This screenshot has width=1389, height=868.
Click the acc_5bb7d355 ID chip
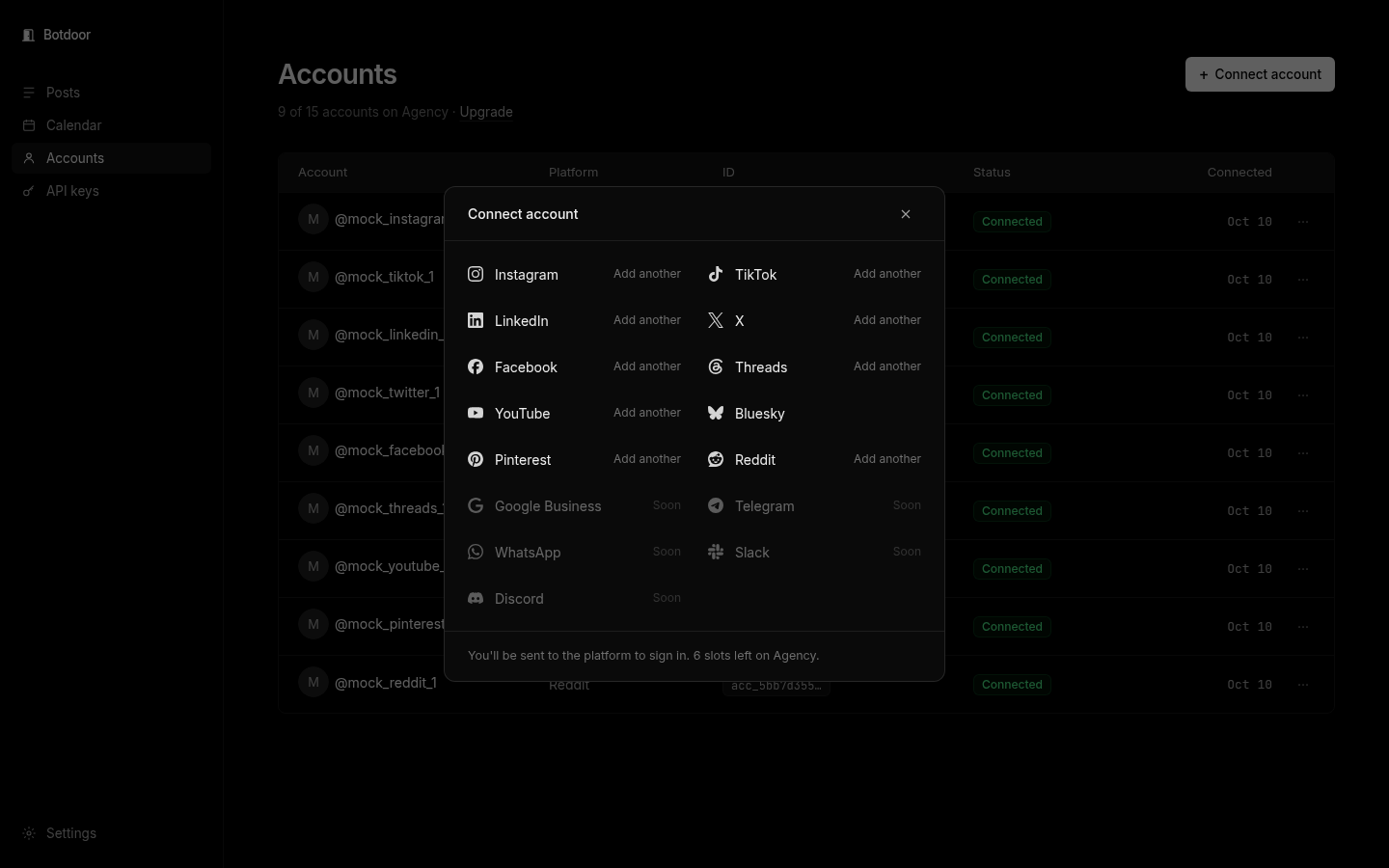point(776,686)
